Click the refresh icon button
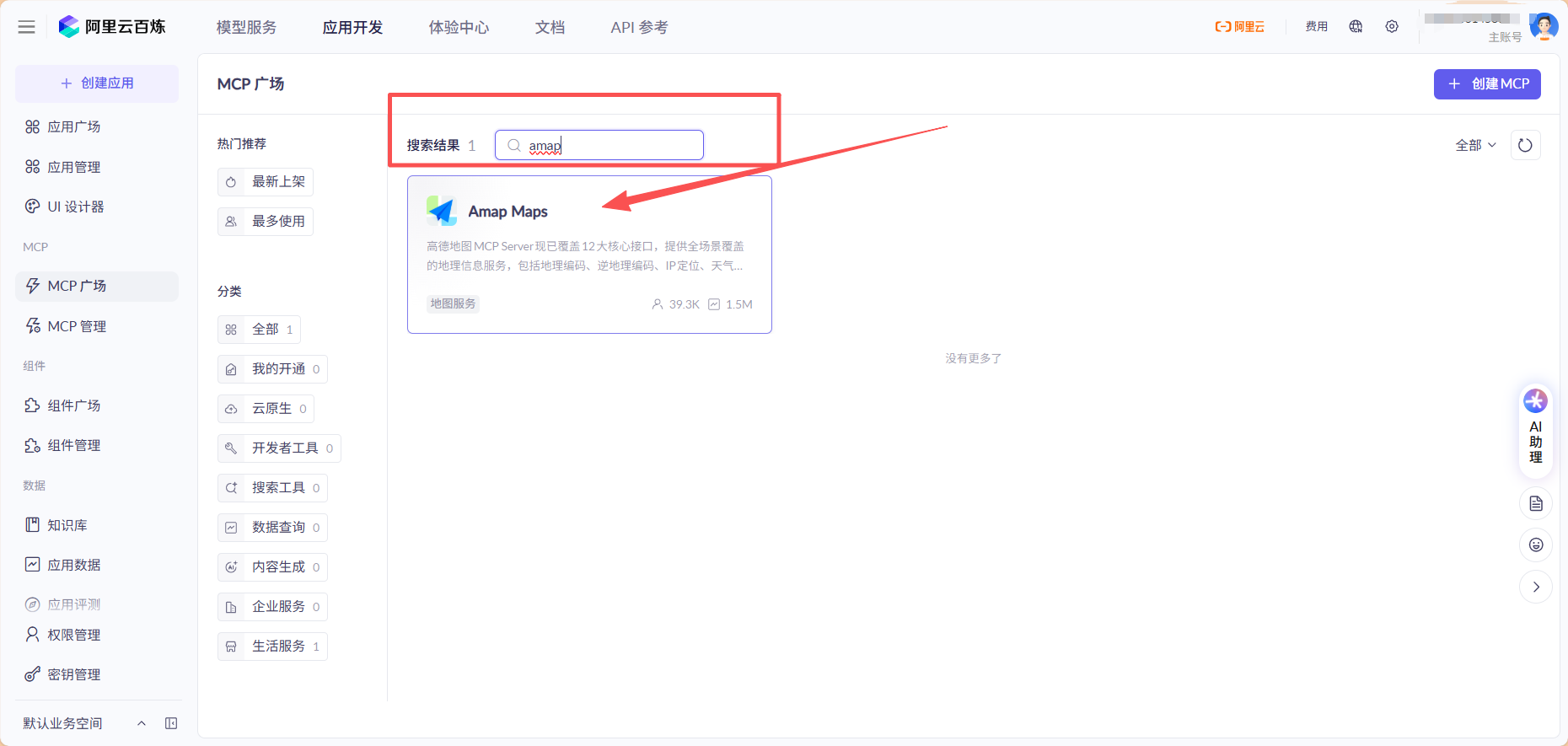Image resolution: width=1568 pixels, height=746 pixels. click(x=1525, y=145)
